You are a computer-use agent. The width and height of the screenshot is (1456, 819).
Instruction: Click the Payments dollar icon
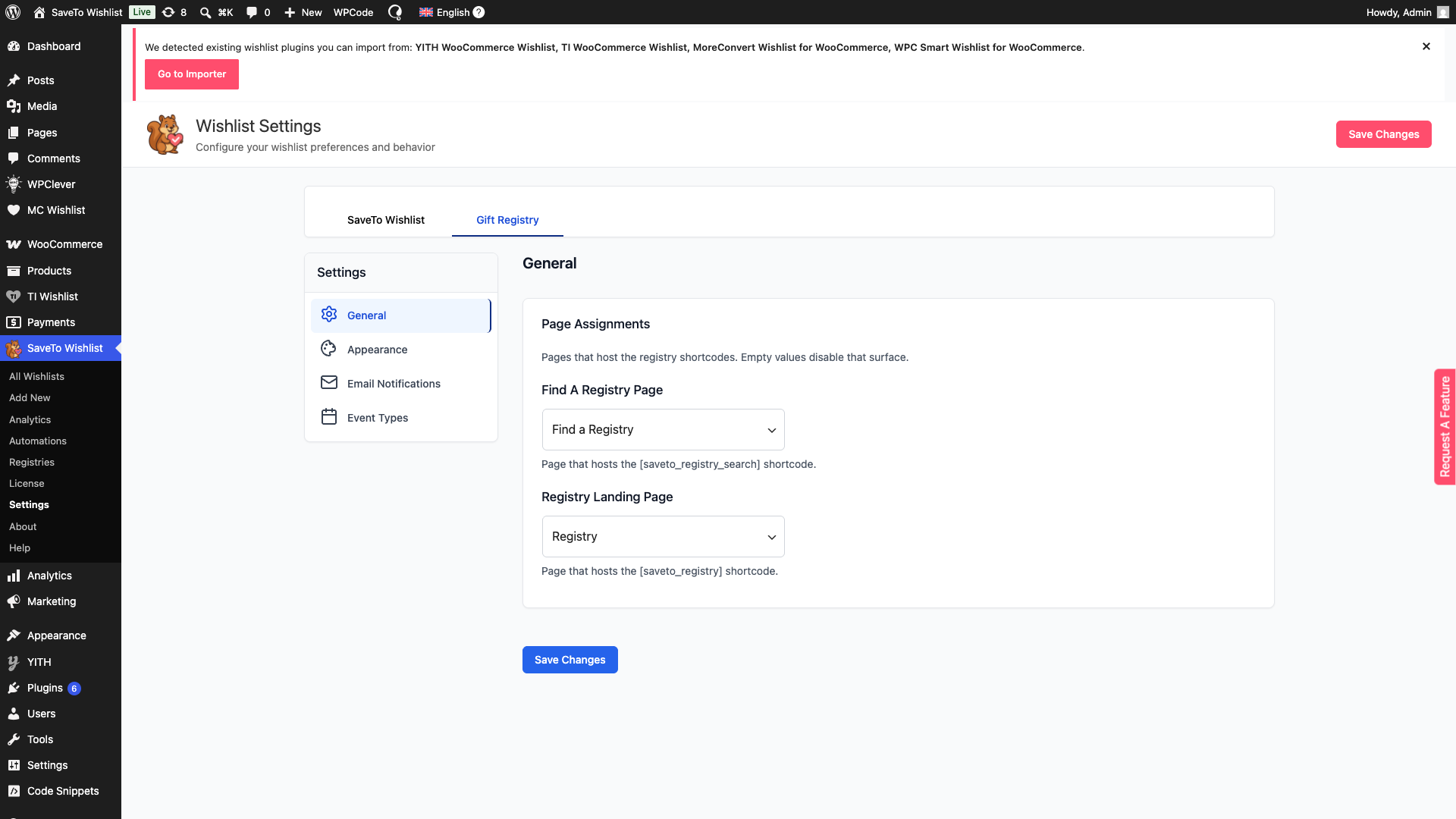[x=14, y=322]
